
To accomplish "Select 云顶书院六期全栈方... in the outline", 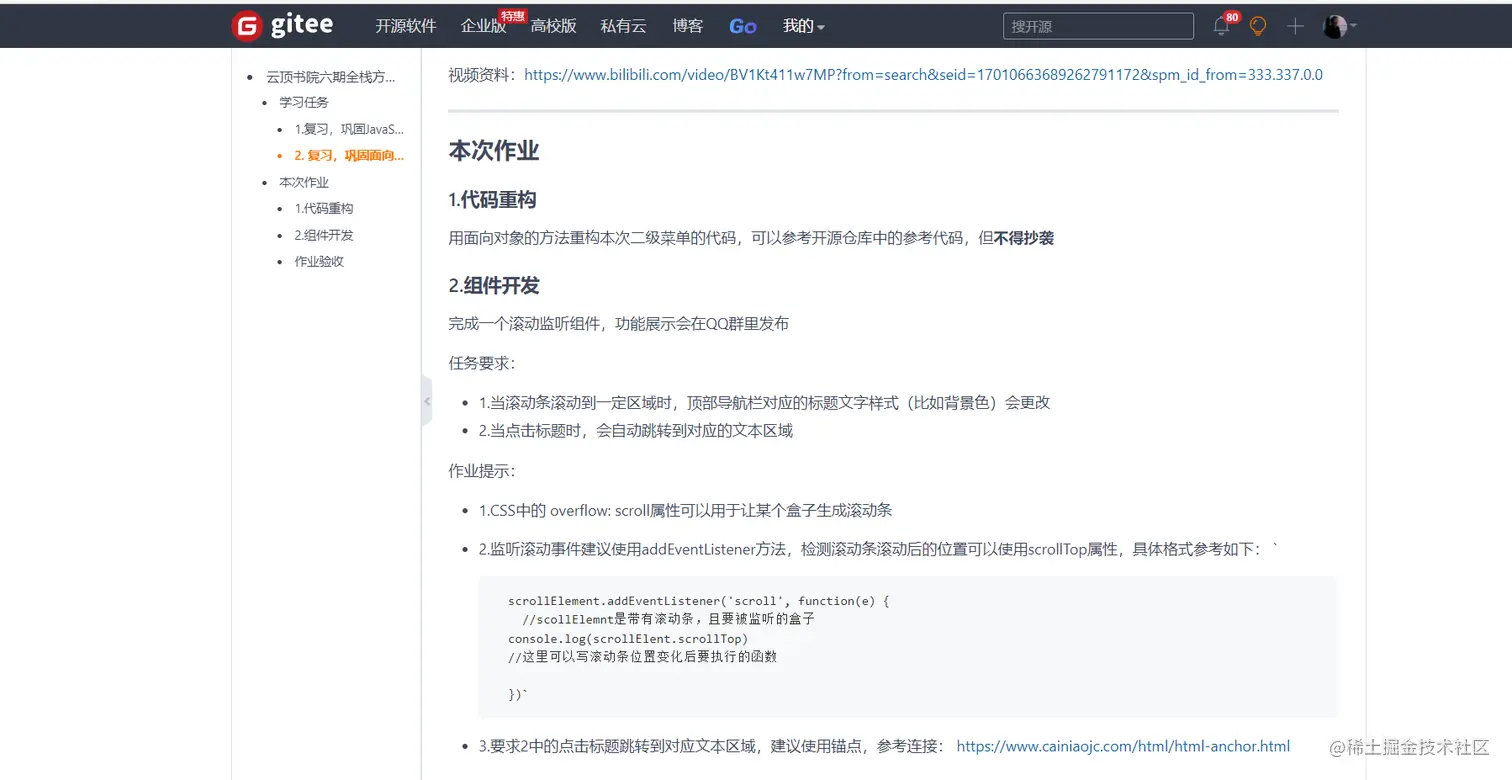I will click(330, 76).
